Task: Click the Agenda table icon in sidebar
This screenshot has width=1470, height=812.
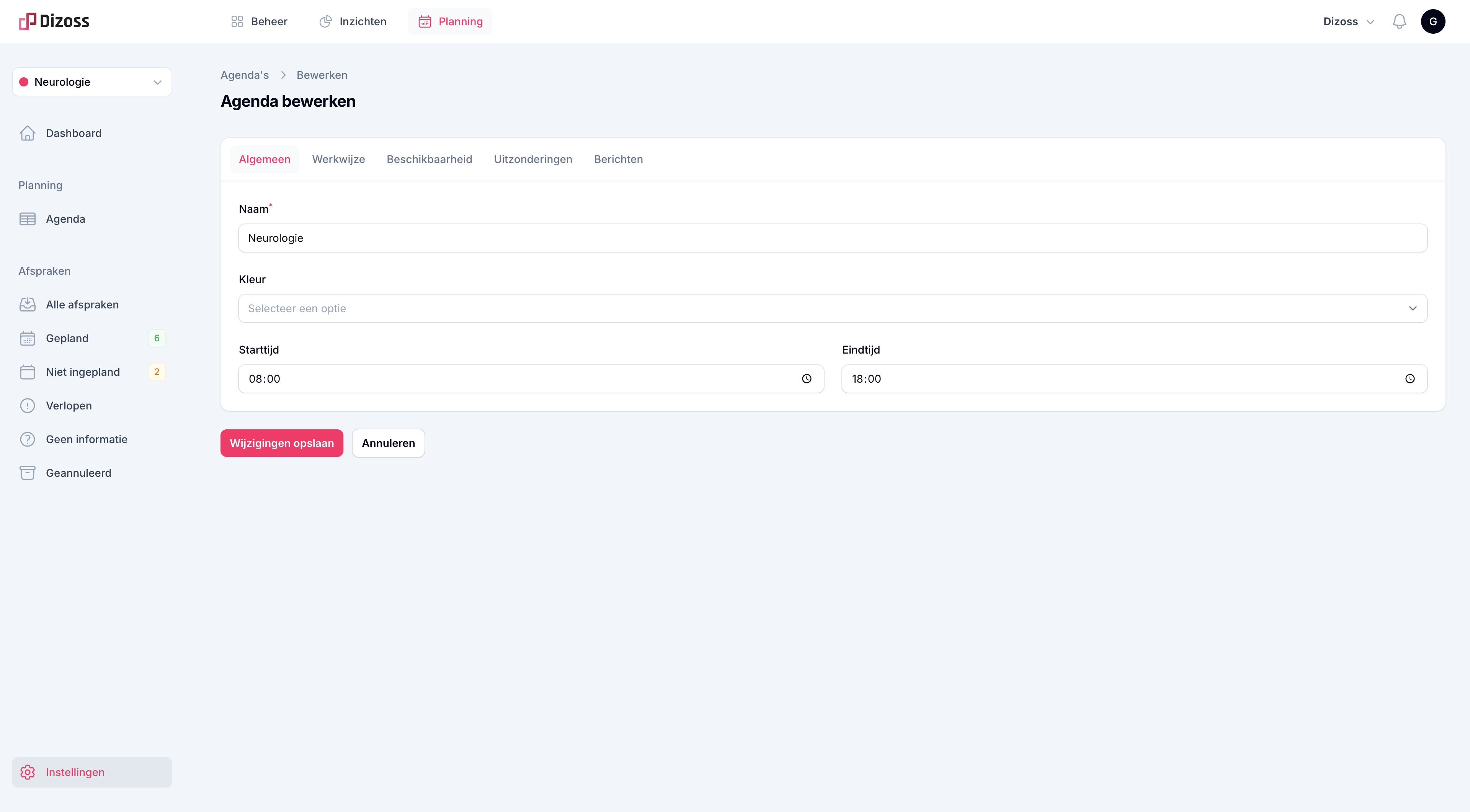Action: click(28, 219)
